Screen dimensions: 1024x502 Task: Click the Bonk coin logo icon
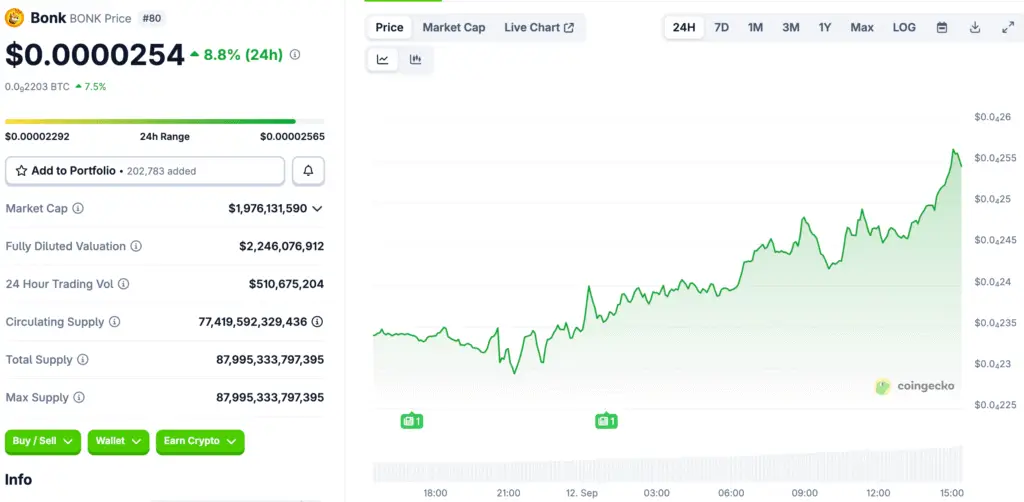tap(14, 18)
